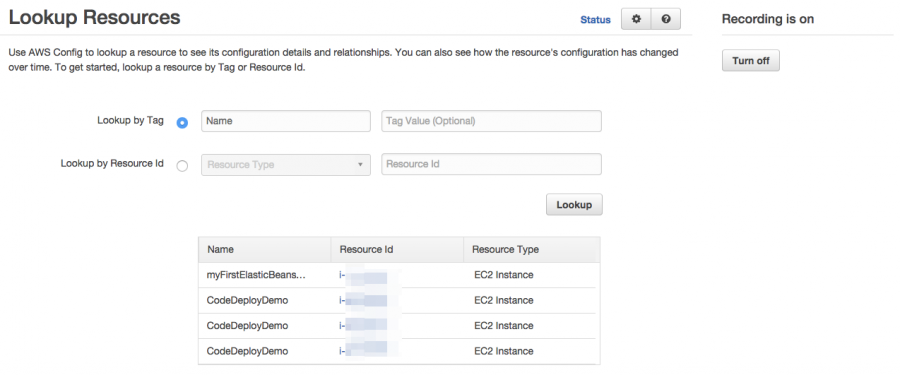Select the Lookup by Resource Id radio button
Image resolution: width=900 pixels, height=375 pixels.
coord(182,166)
